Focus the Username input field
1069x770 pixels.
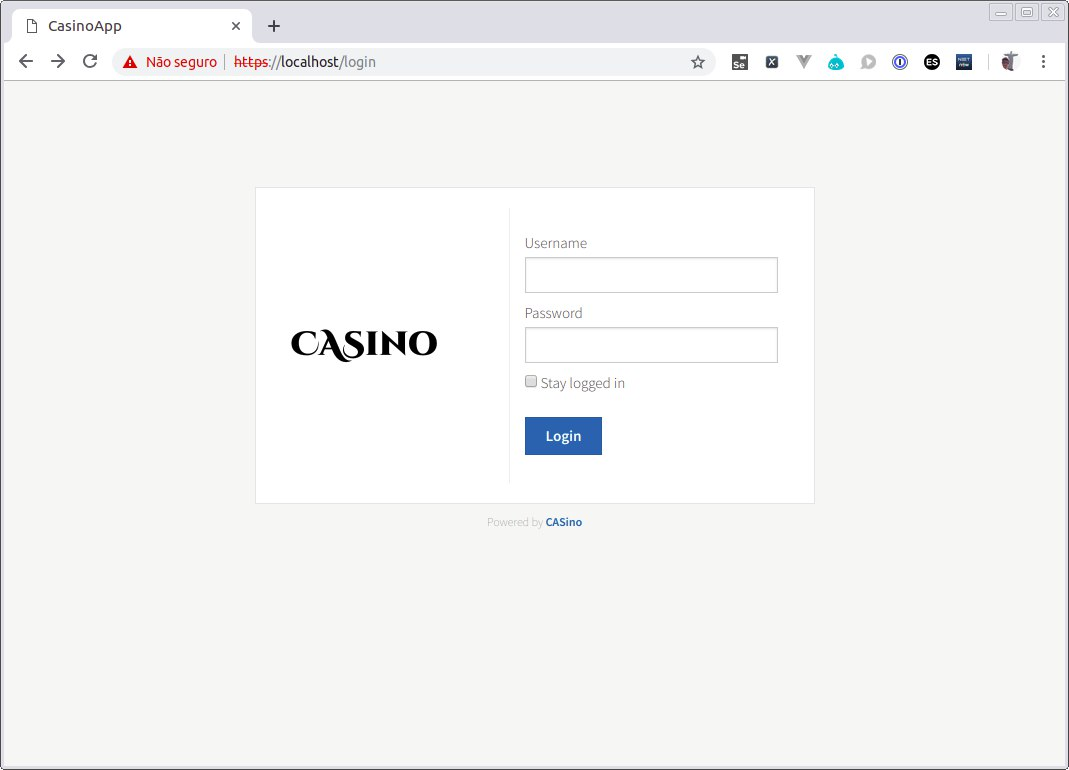click(651, 275)
